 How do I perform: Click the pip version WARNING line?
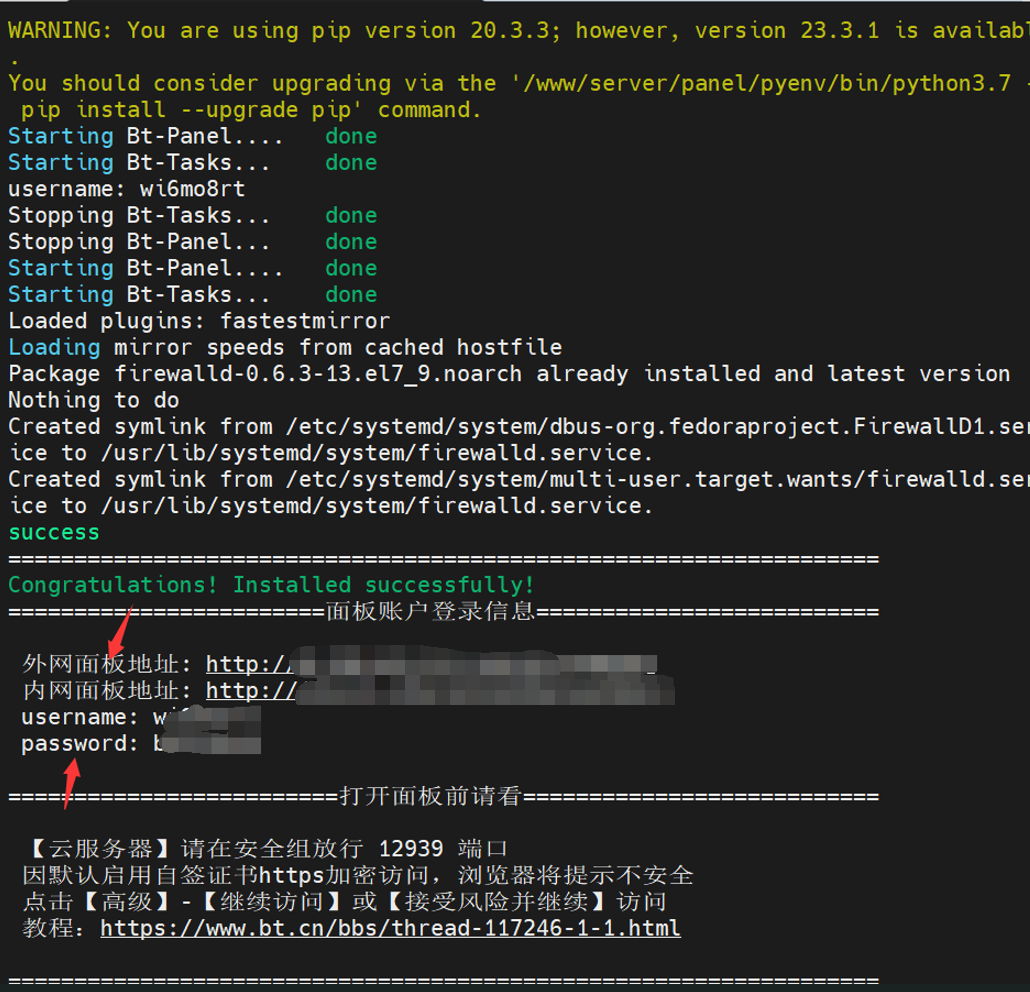pos(519,31)
